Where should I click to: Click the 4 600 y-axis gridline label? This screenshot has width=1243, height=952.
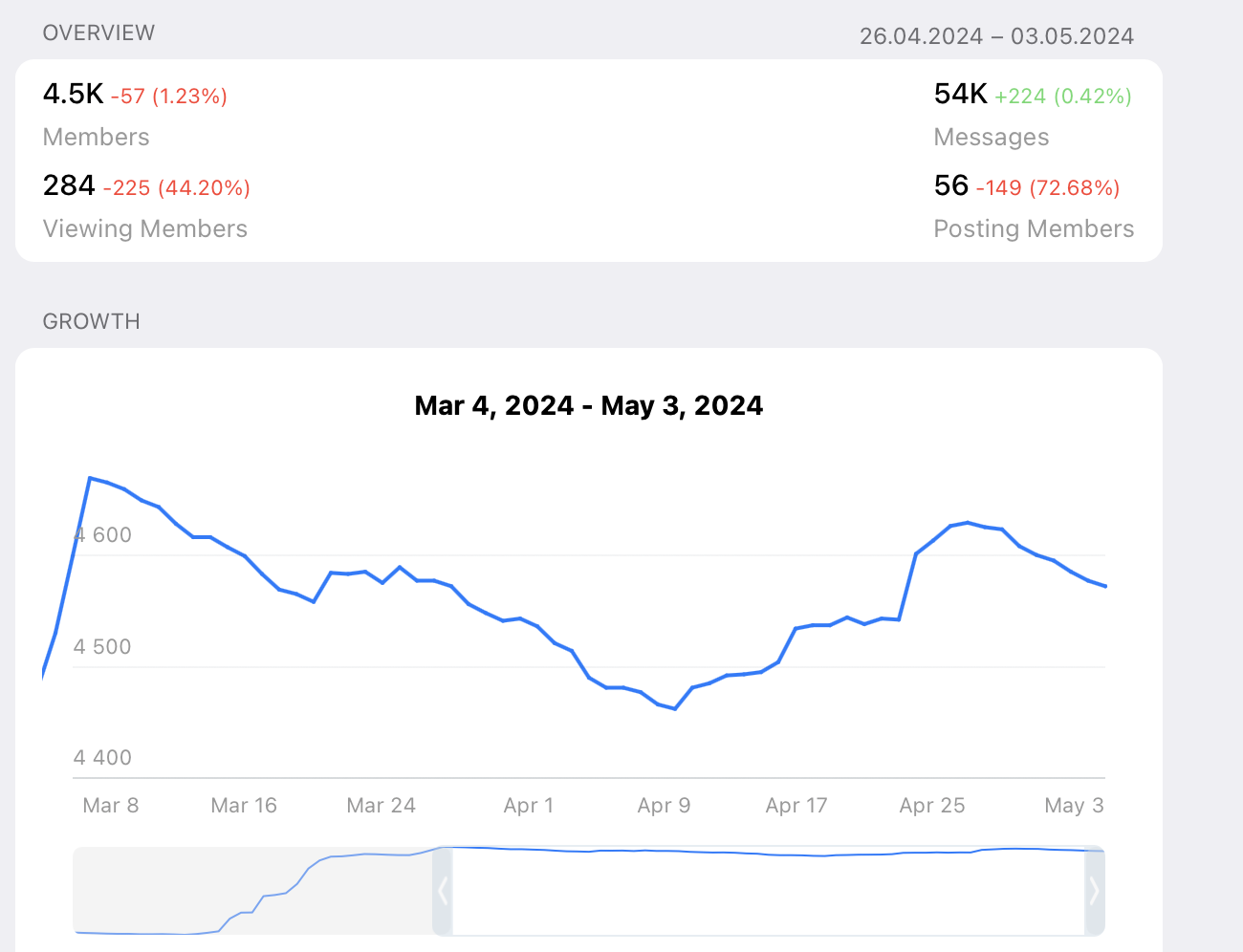tap(102, 535)
